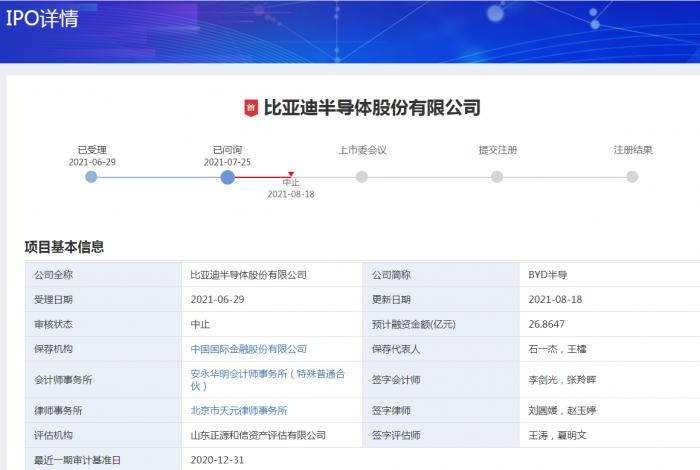Open the 安永华明会计师事务所 accounting firm link
Image resolution: width=700 pixels, height=470 pixels.
(x=268, y=380)
